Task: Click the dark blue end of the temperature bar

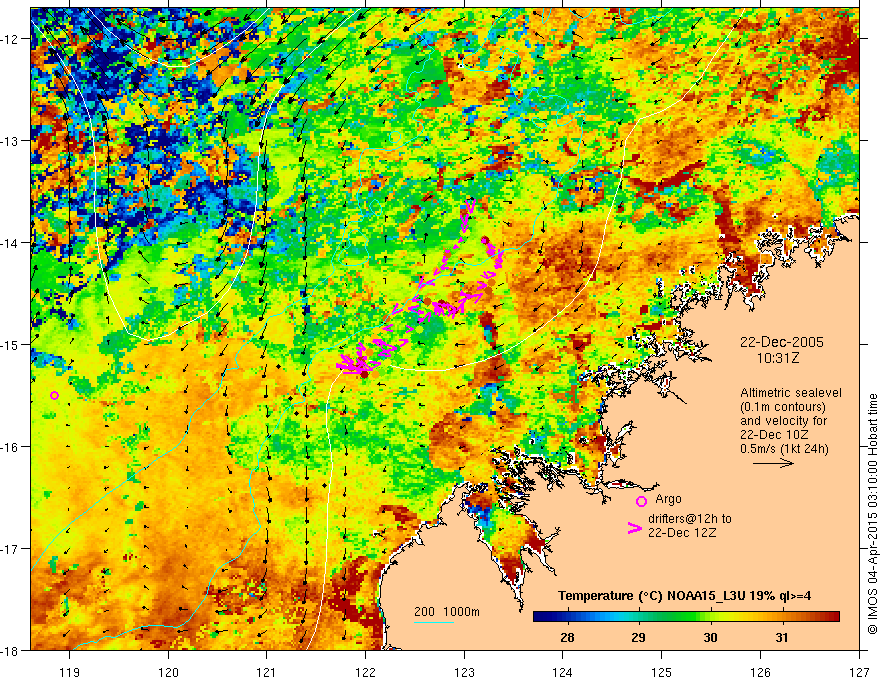Action: pyautogui.click(x=538, y=617)
